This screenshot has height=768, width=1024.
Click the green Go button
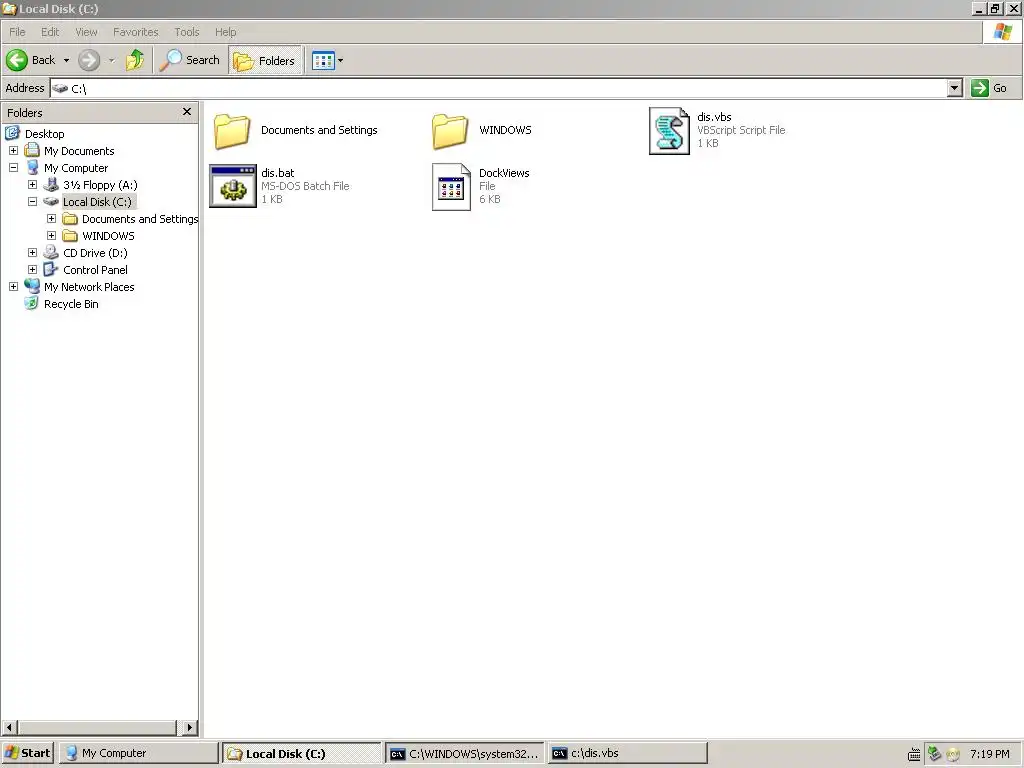tap(990, 88)
